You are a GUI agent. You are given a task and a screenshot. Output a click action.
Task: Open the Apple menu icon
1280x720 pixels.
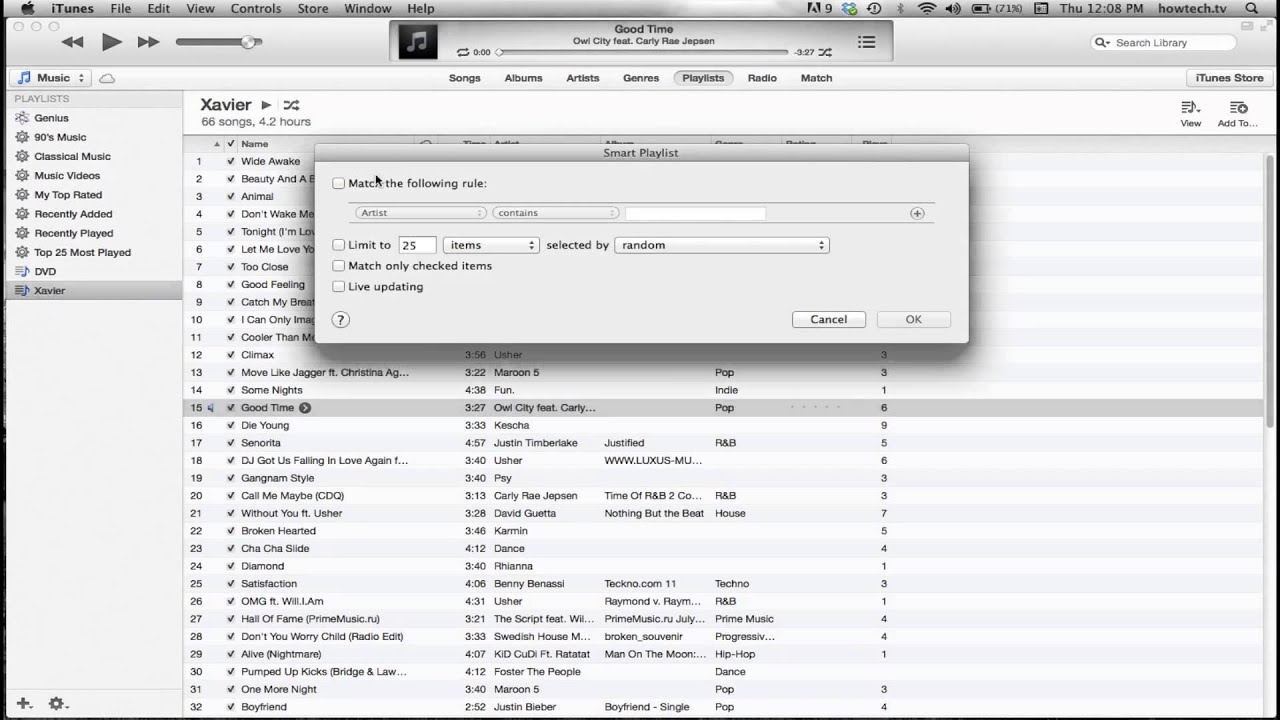pos(27,9)
